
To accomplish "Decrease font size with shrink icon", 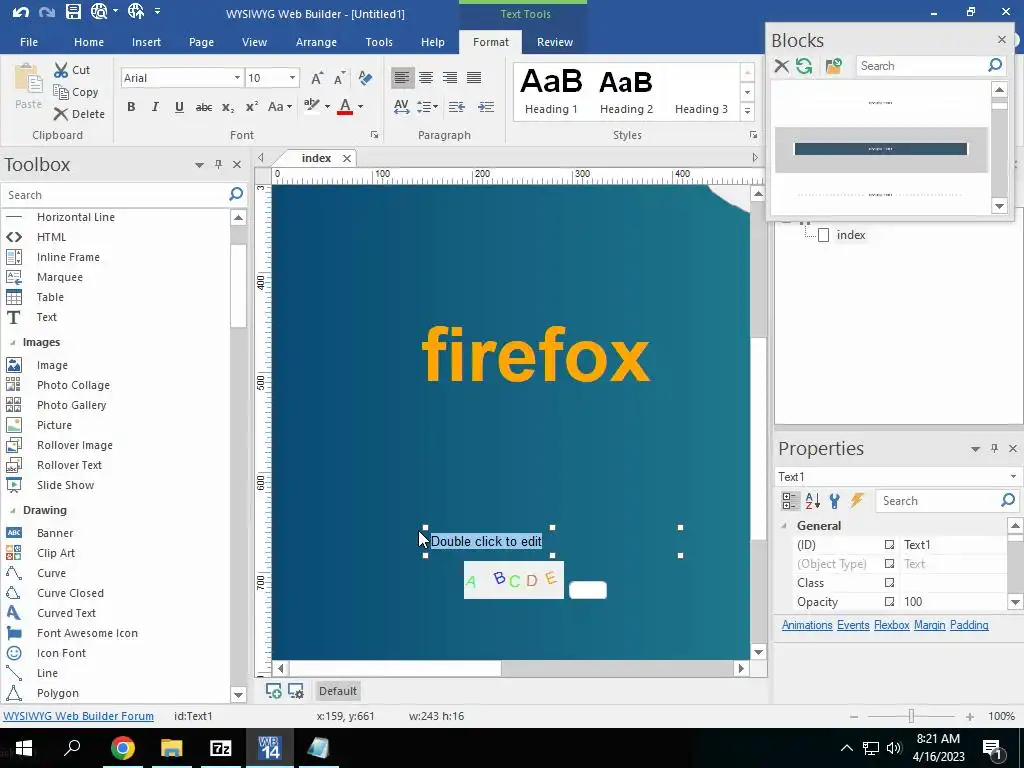I will [x=340, y=78].
